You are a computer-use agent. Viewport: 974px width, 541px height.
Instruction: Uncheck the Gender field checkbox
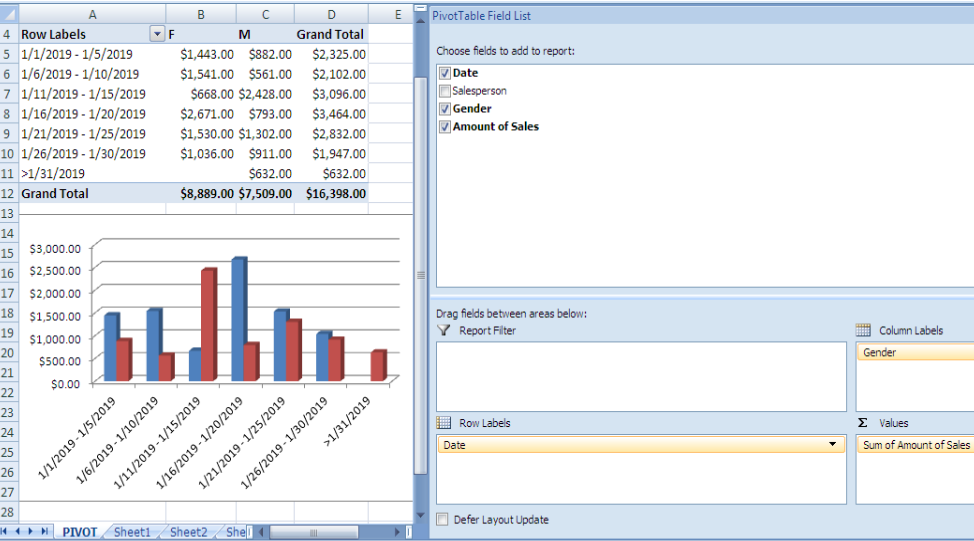445,109
